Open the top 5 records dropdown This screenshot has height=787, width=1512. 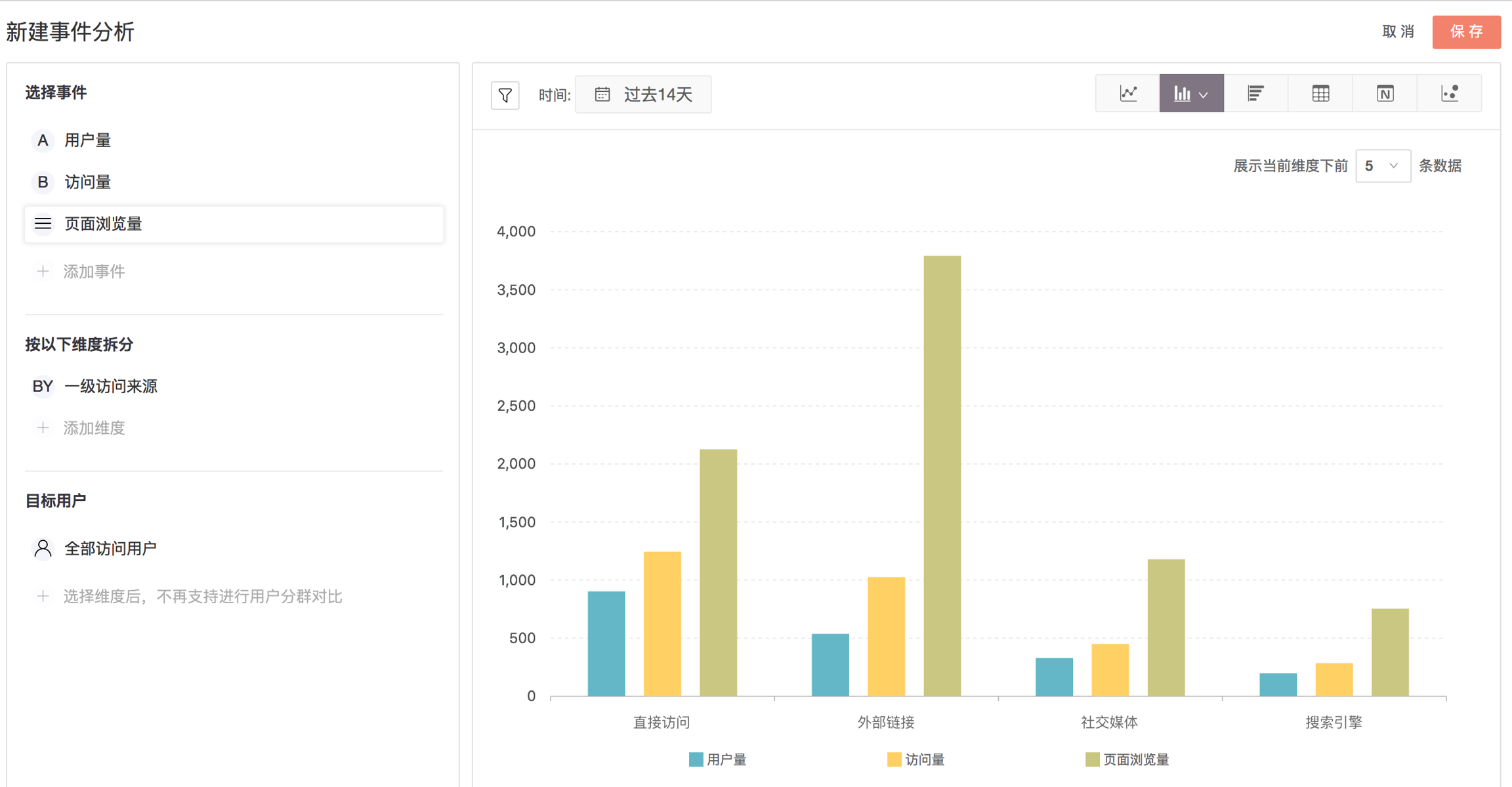pyautogui.click(x=1382, y=166)
